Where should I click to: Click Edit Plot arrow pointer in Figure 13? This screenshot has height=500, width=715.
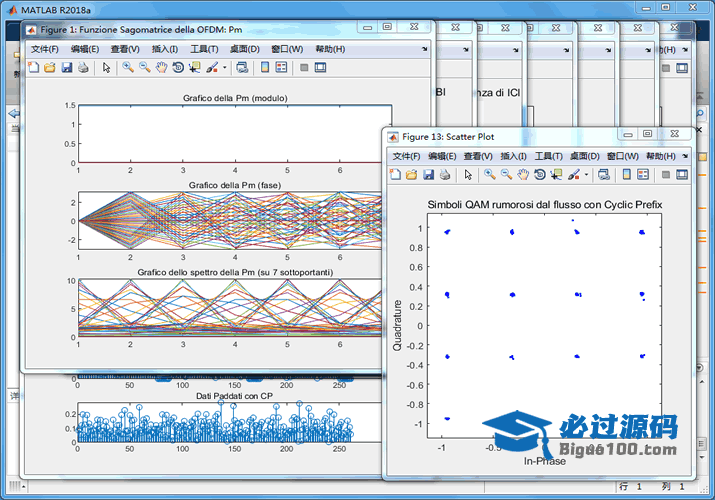tap(468, 175)
